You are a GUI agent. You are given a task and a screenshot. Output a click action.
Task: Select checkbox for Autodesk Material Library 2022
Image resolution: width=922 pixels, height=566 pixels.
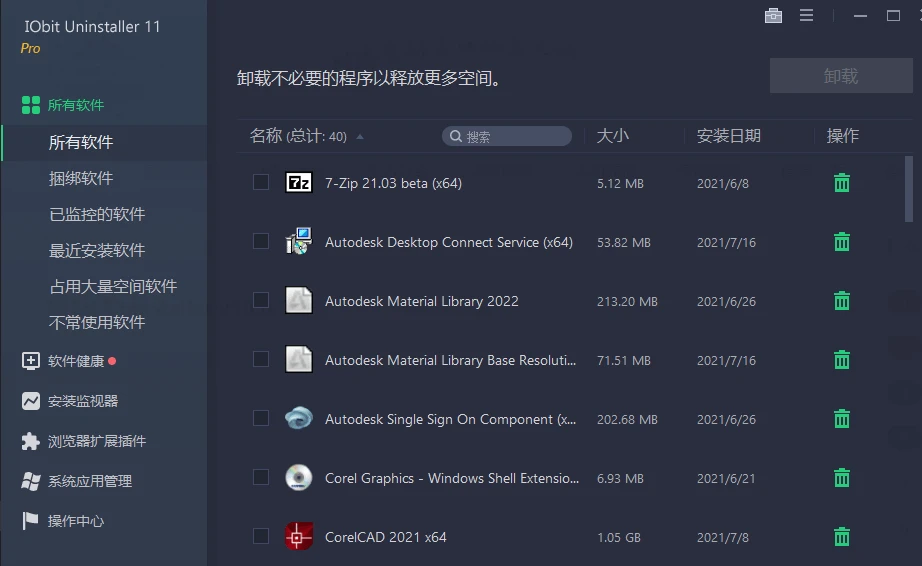[x=260, y=300]
